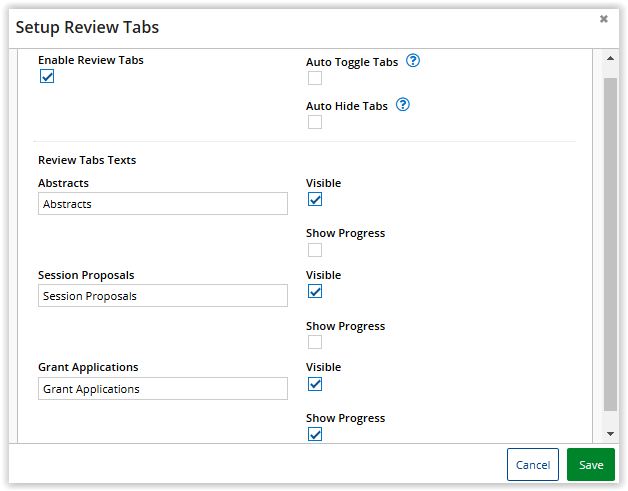628x491 pixels.
Task: Close the Setup Review Tabs dialog
Action: coord(604,19)
